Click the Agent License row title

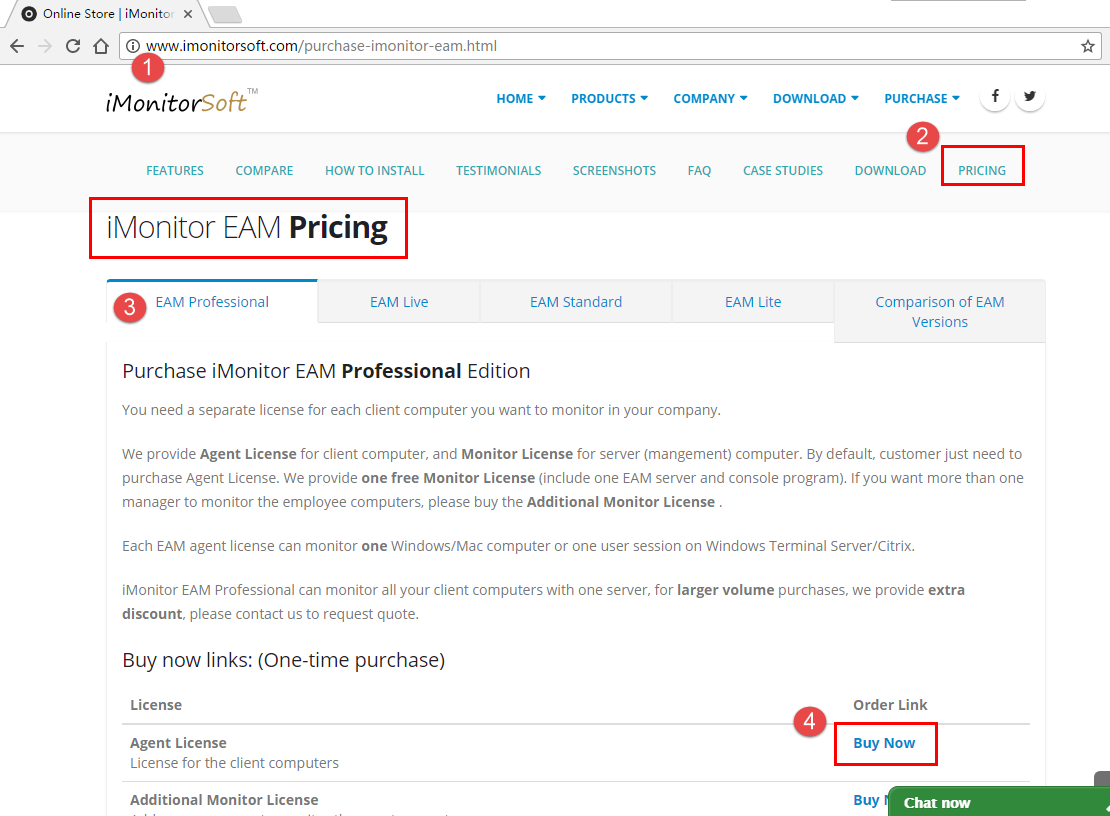click(178, 743)
